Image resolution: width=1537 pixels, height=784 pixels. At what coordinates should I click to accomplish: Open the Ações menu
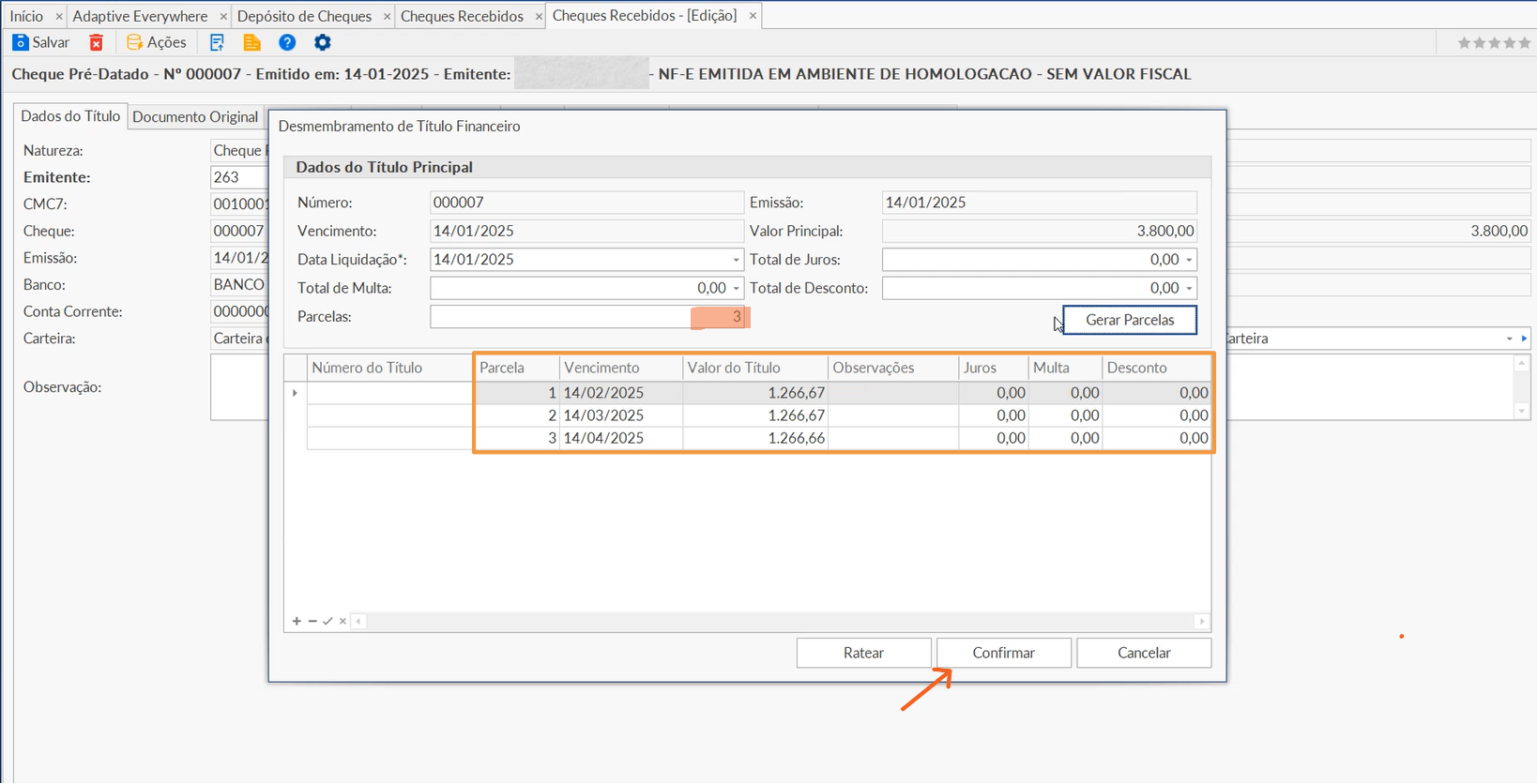click(x=157, y=42)
